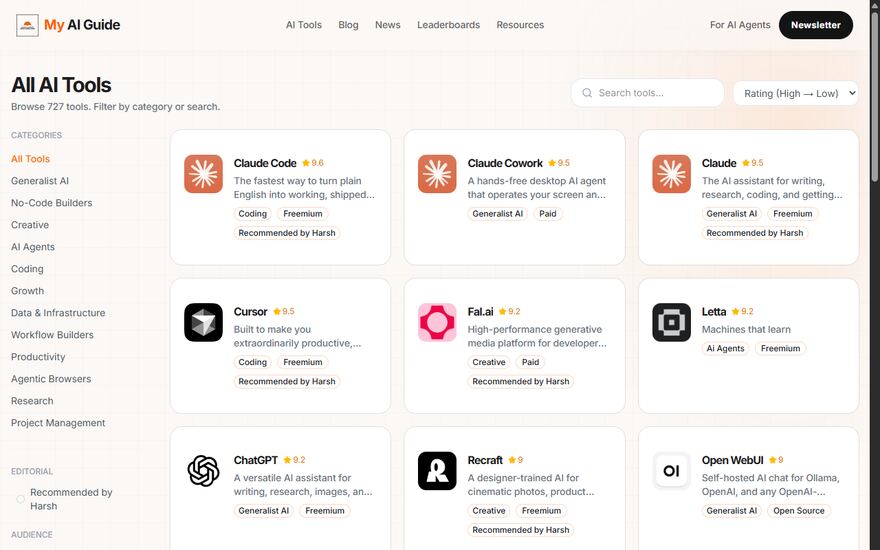The image size is (880, 550).
Task: Filter by the Research category
Action: tap(32, 401)
